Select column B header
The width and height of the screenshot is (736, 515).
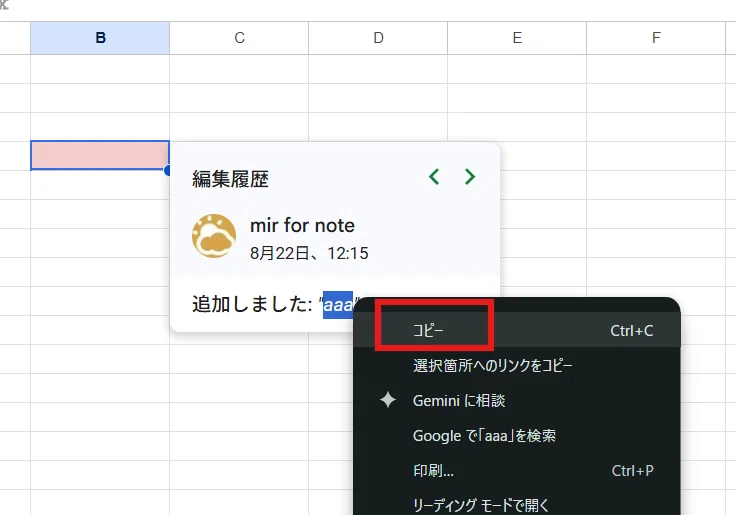point(100,38)
